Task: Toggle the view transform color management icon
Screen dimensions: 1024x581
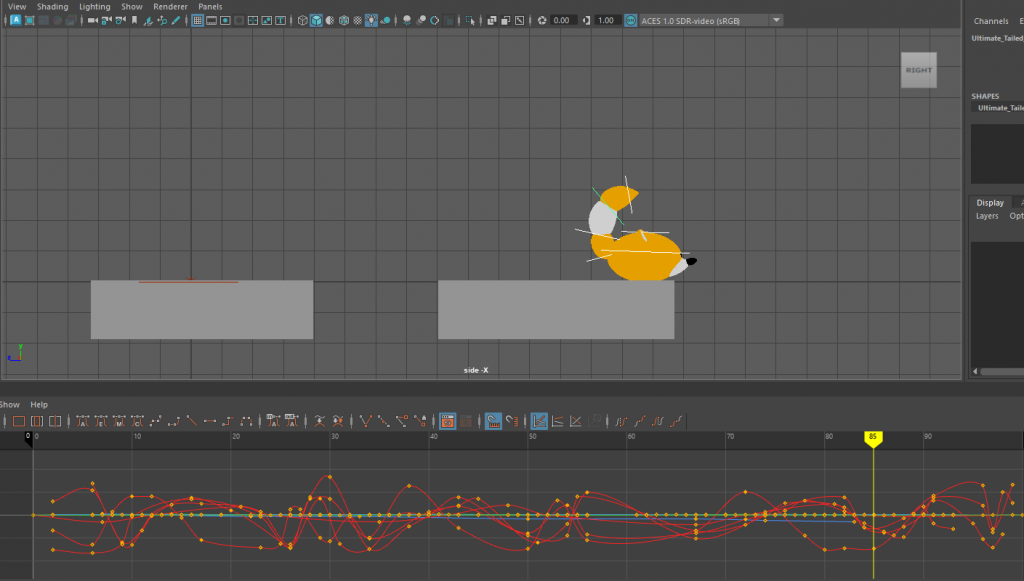Action: coord(630,20)
